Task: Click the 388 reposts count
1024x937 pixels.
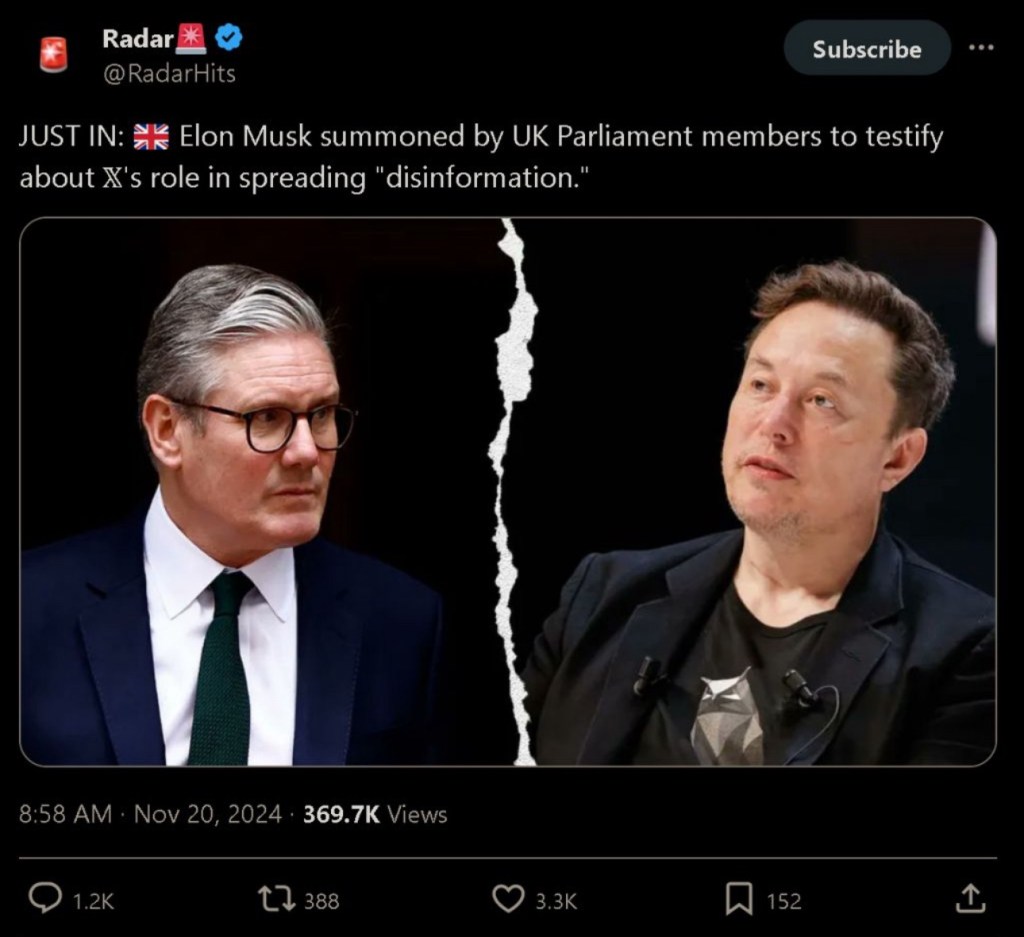Action: pos(321,901)
